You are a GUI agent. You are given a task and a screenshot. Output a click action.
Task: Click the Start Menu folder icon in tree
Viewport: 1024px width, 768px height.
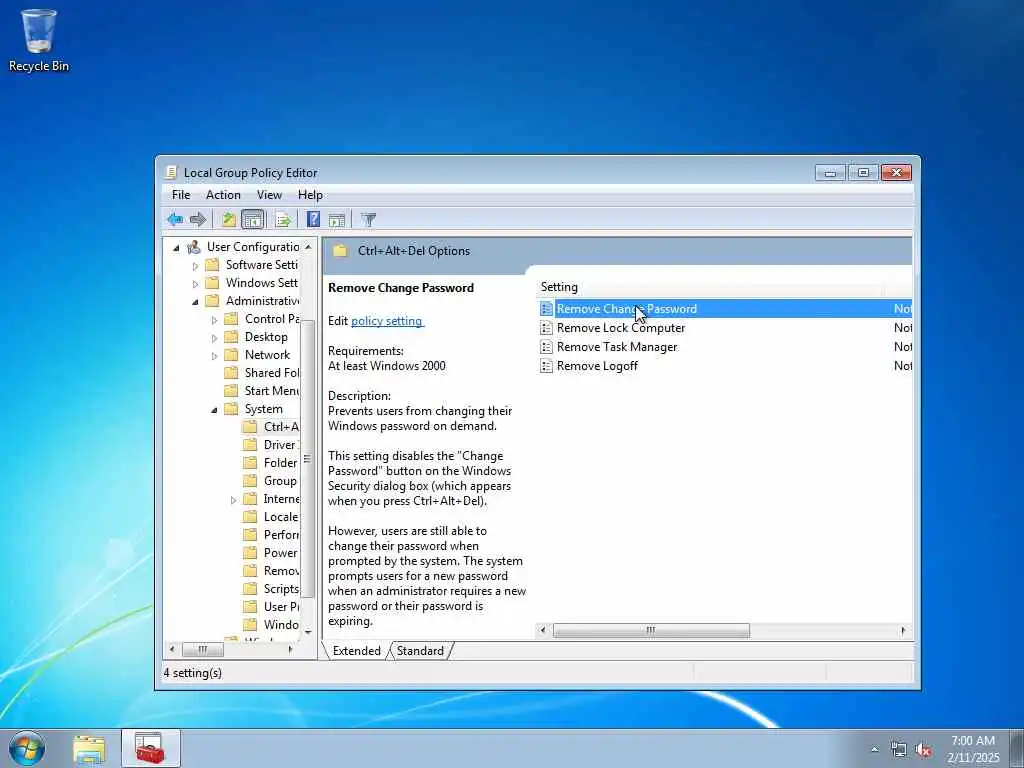click(231, 391)
